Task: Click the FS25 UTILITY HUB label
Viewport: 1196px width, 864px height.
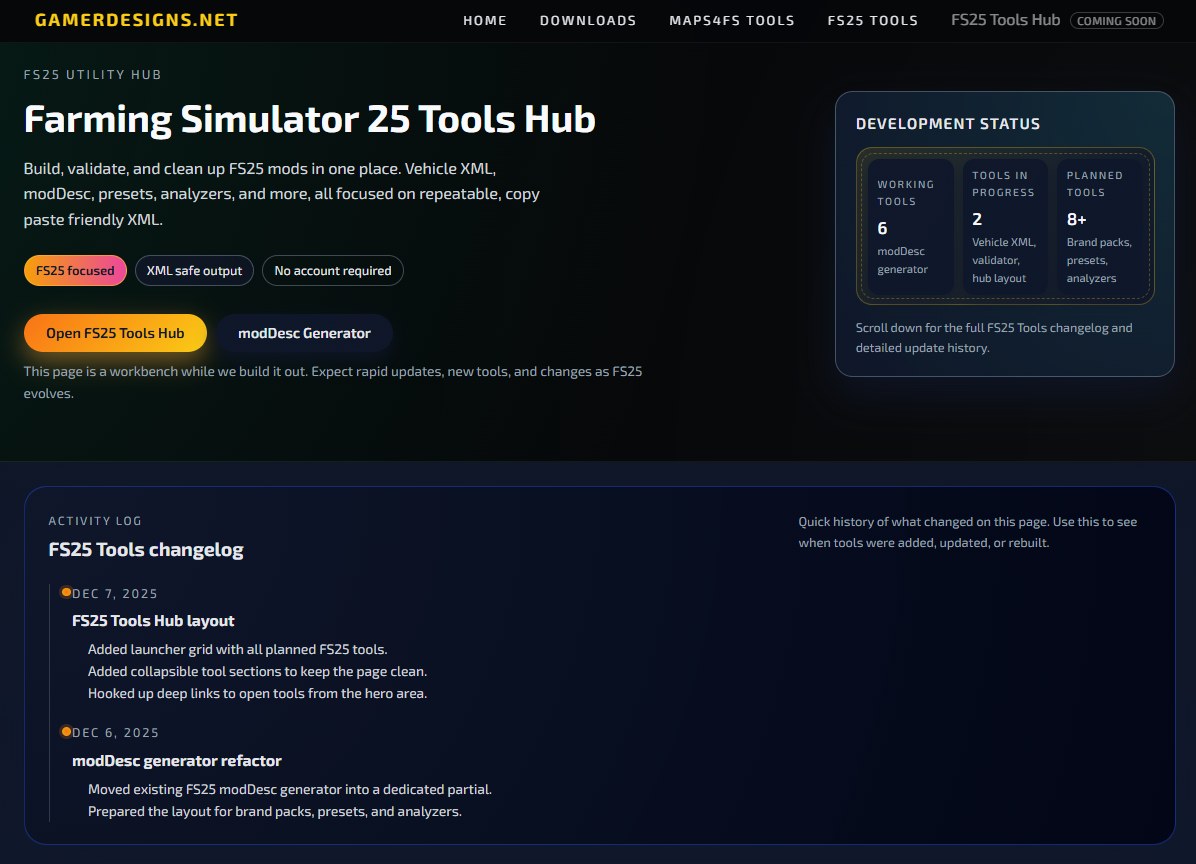Action: [x=92, y=75]
